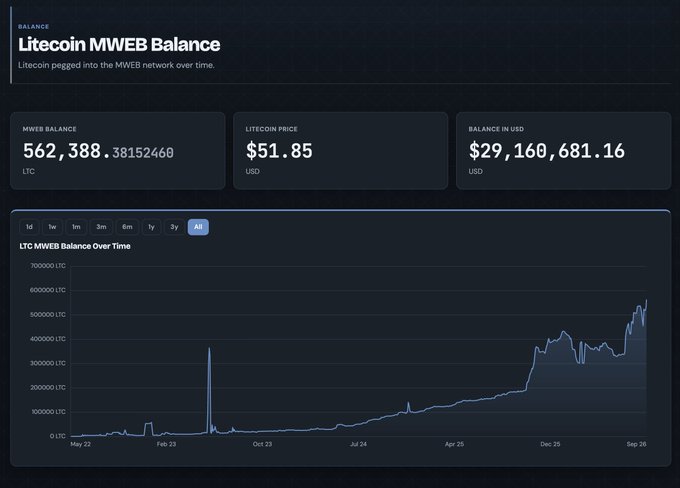Click the Litecoin MWEB Balance heading

coord(119,45)
